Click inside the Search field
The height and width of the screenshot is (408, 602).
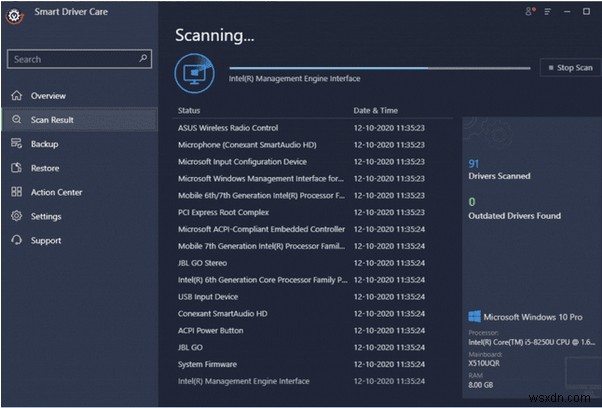click(79, 59)
